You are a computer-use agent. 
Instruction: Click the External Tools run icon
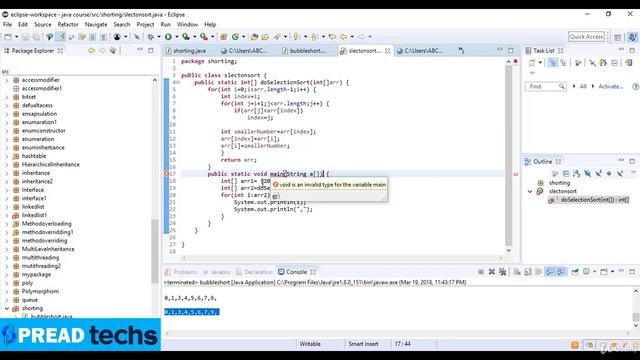click(204, 37)
